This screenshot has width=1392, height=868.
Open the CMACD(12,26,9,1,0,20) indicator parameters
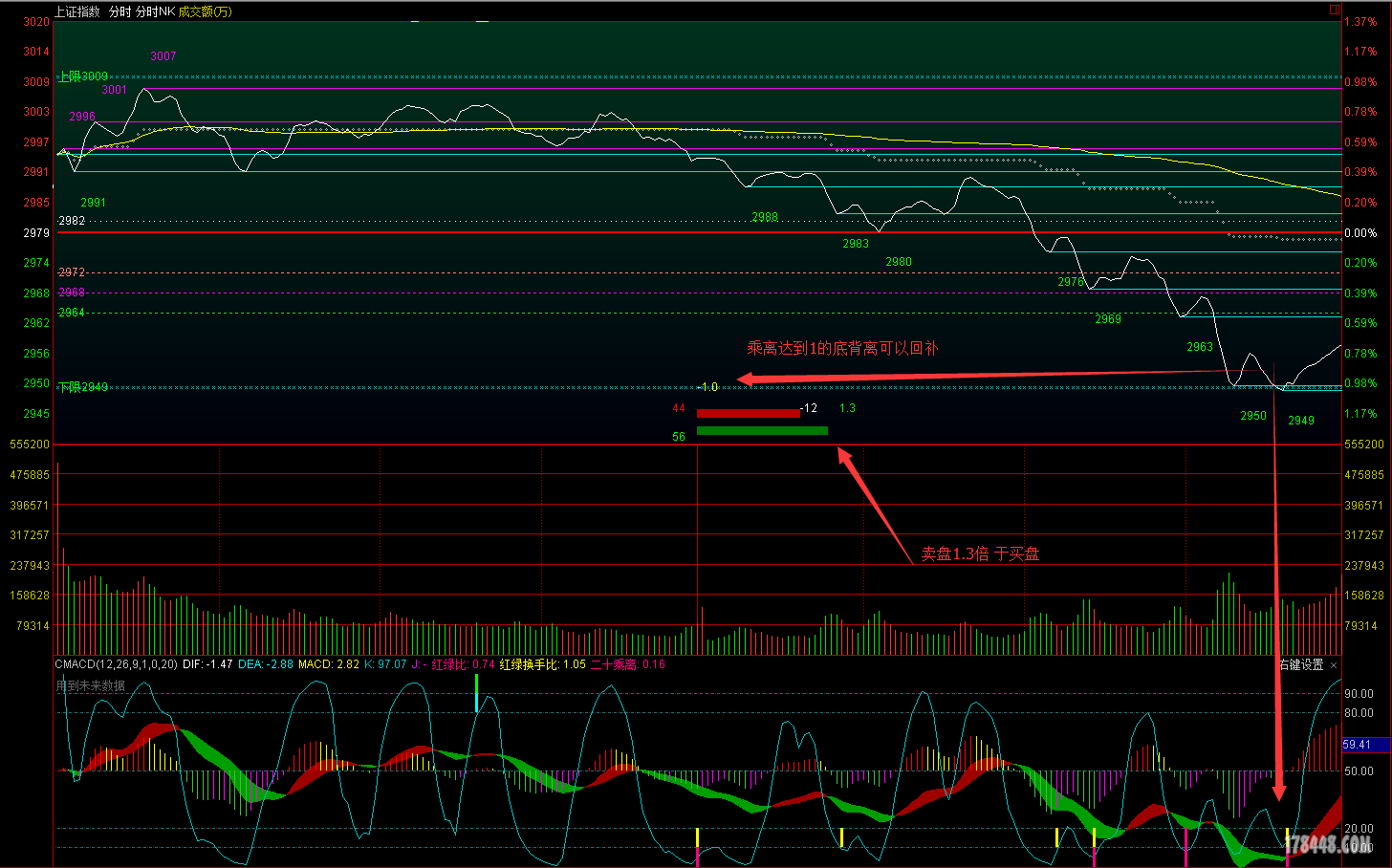tap(116, 664)
